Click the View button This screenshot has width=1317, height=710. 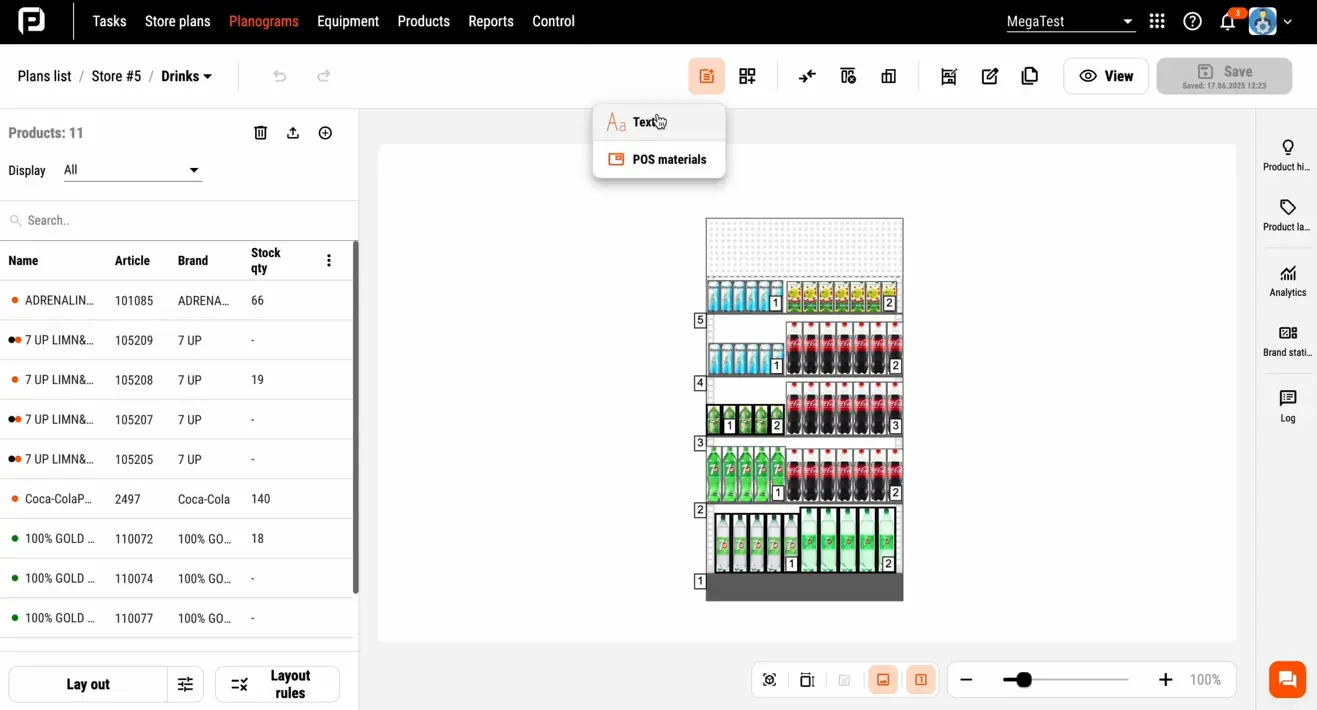1106,75
